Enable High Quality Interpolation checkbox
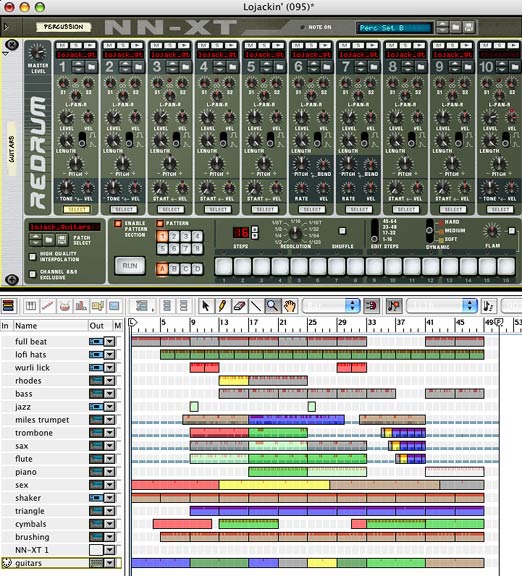522x576 pixels. coord(33,256)
